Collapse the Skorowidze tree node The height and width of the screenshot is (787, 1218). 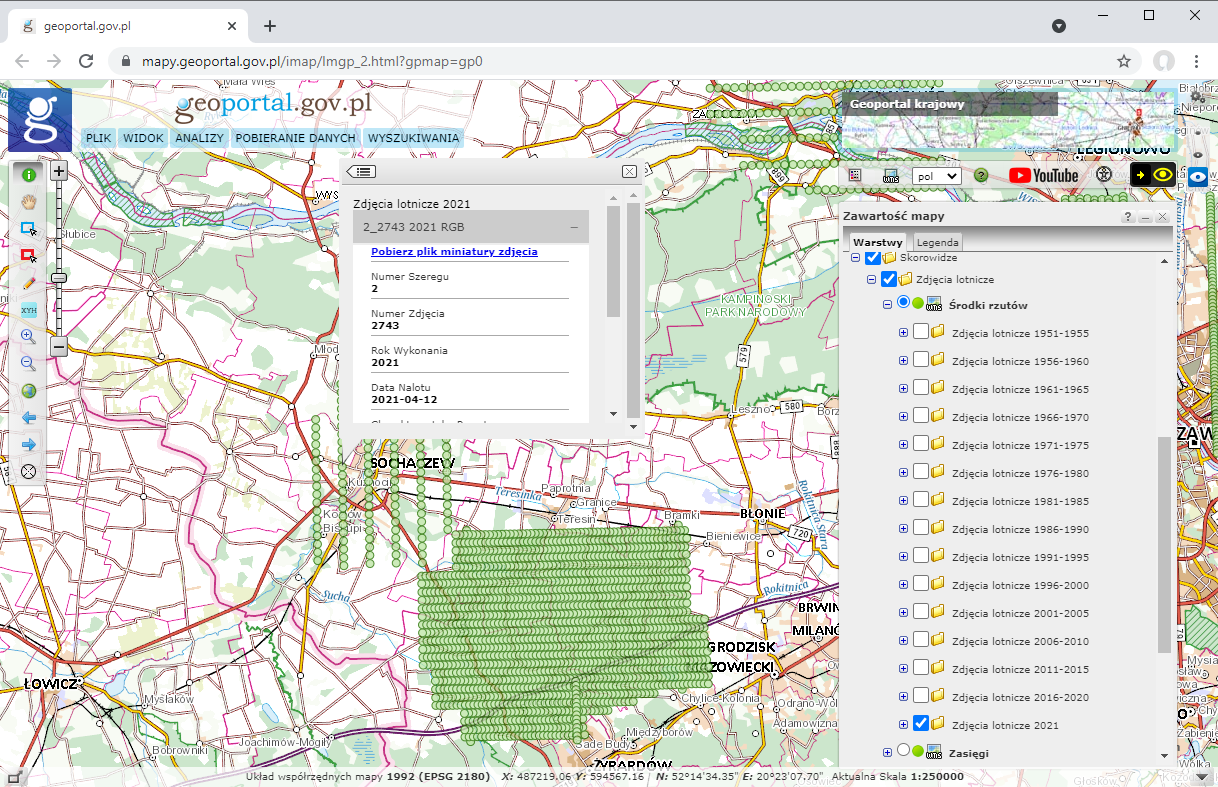[856, 258]
